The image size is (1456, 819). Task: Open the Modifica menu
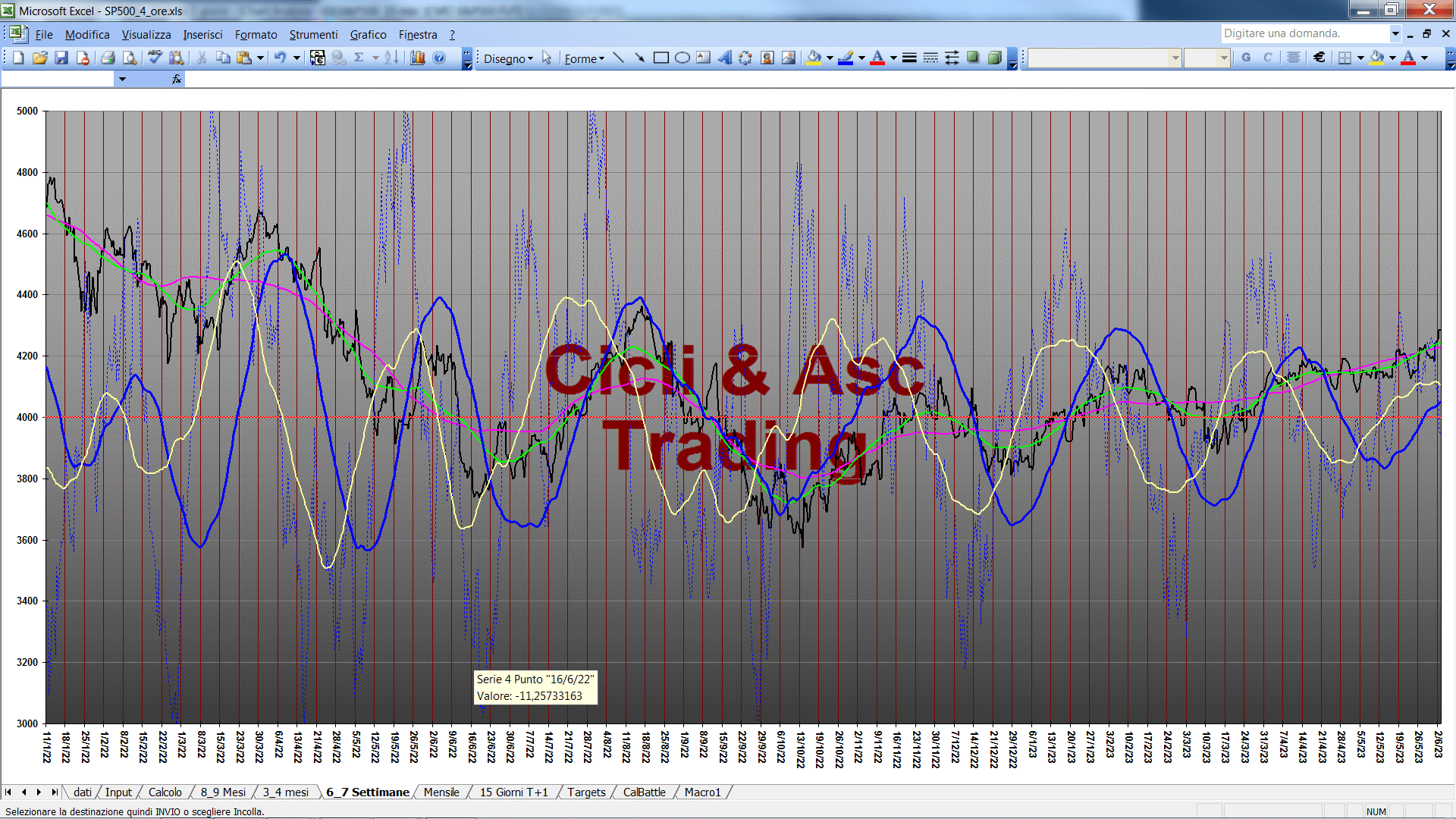coord(87,34)
